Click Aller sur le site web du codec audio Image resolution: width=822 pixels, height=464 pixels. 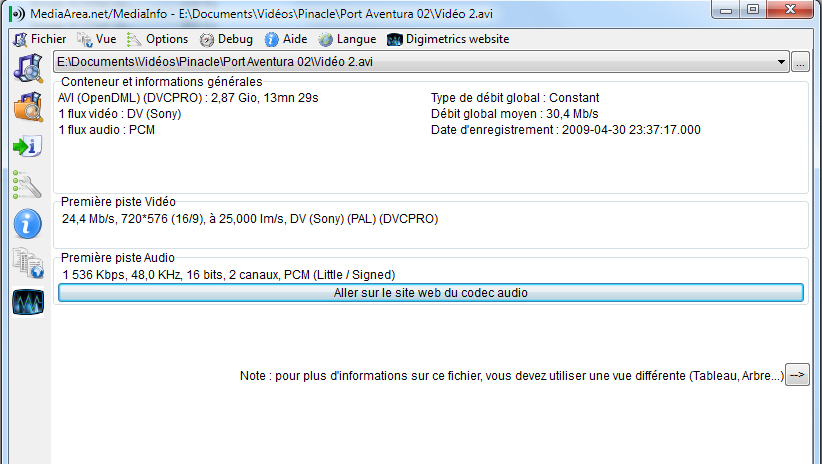[430, 293]
